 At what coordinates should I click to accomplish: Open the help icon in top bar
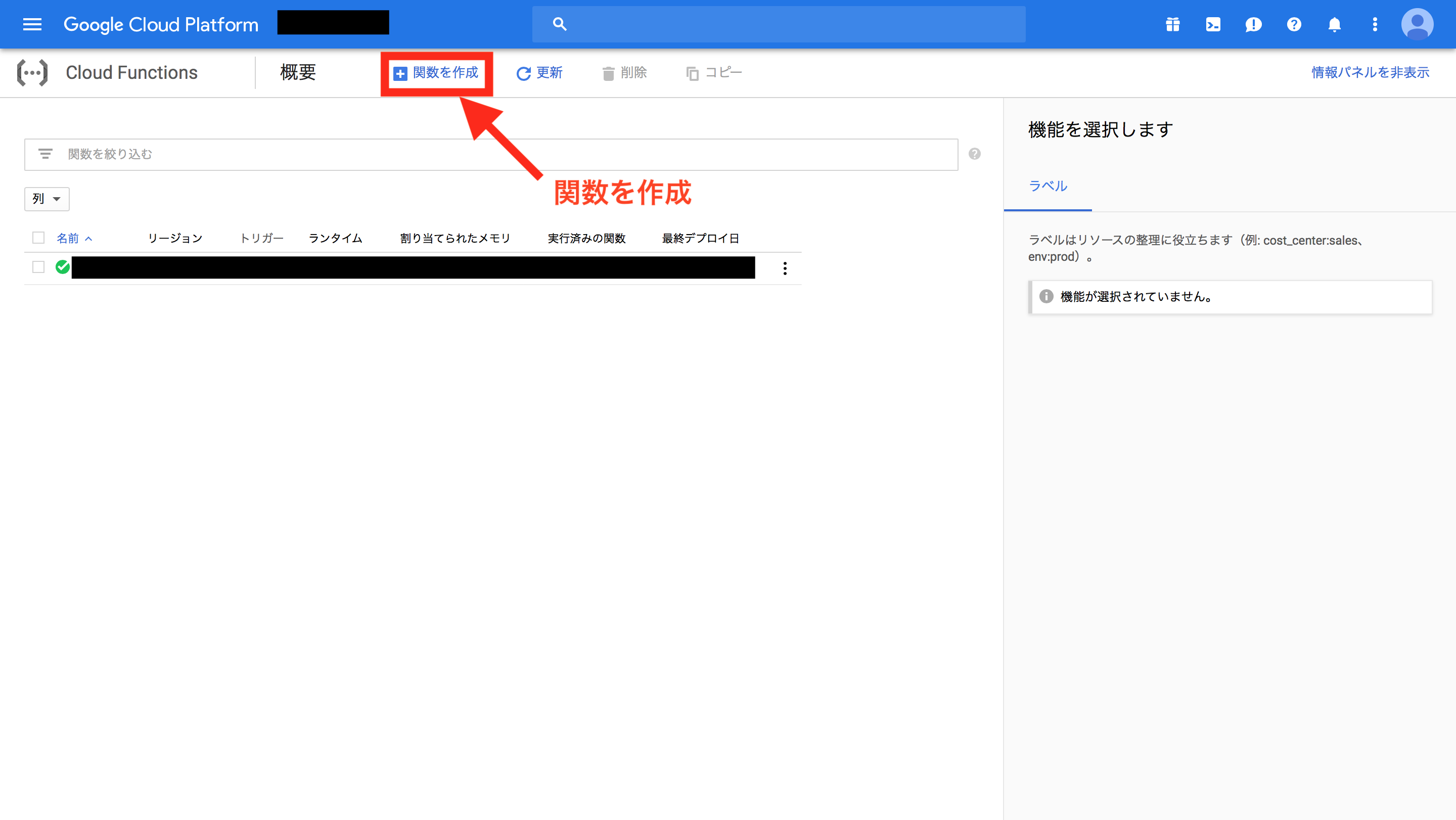click(x=1294, y=24)
